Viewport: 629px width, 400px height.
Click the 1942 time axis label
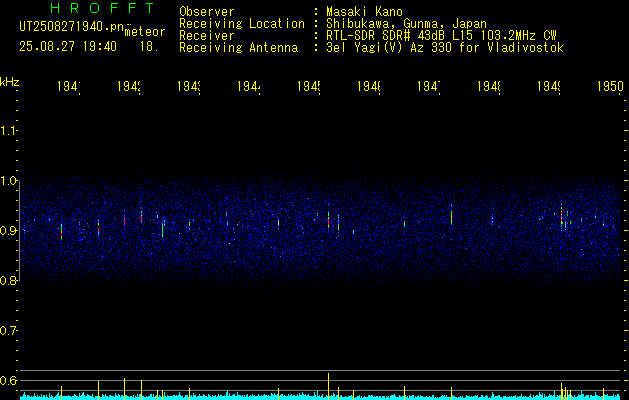[x=129, y=87]
